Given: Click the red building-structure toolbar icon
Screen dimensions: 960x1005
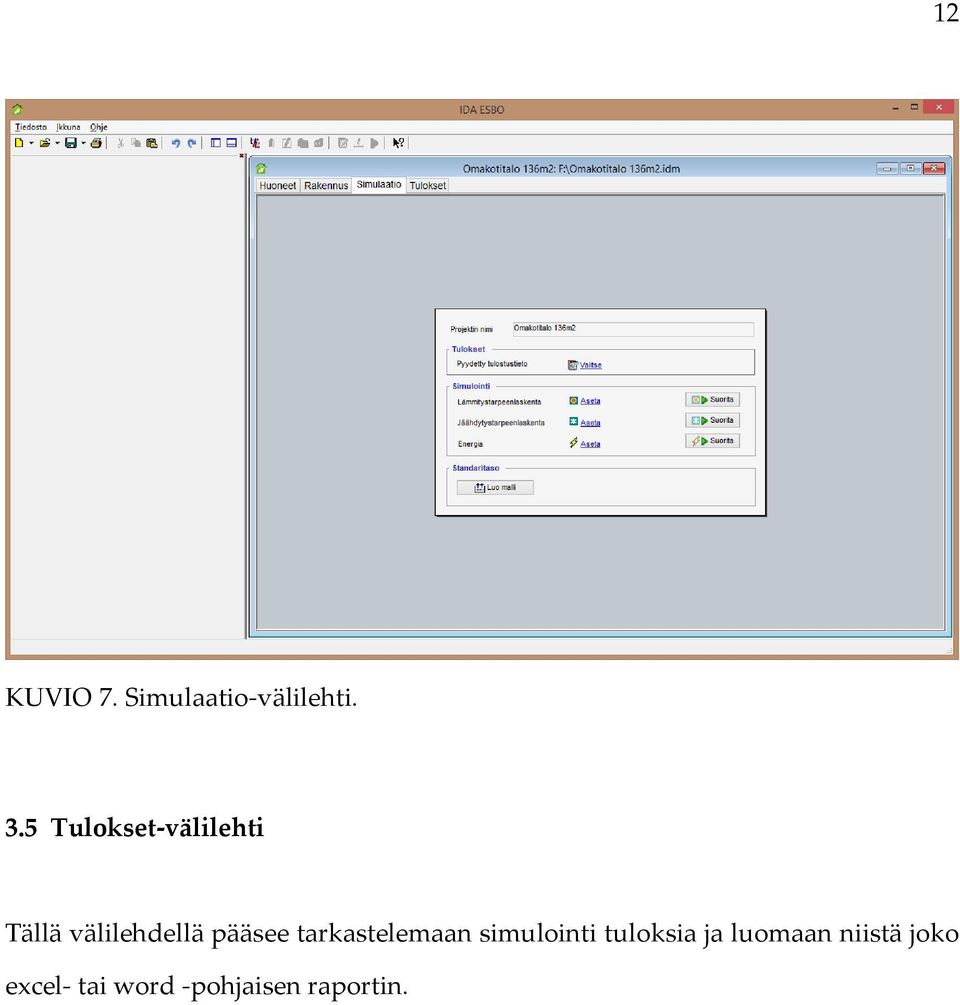Looking at the screenshot, I should pyautogui.click(x=255, y=143).
